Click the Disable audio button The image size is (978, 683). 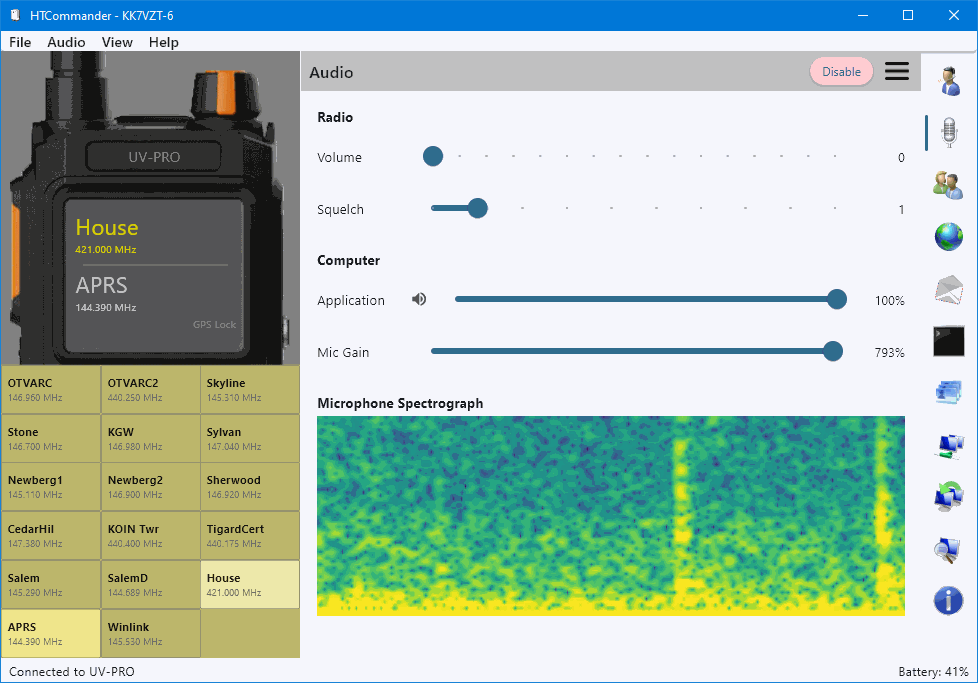tap(841, 72)
